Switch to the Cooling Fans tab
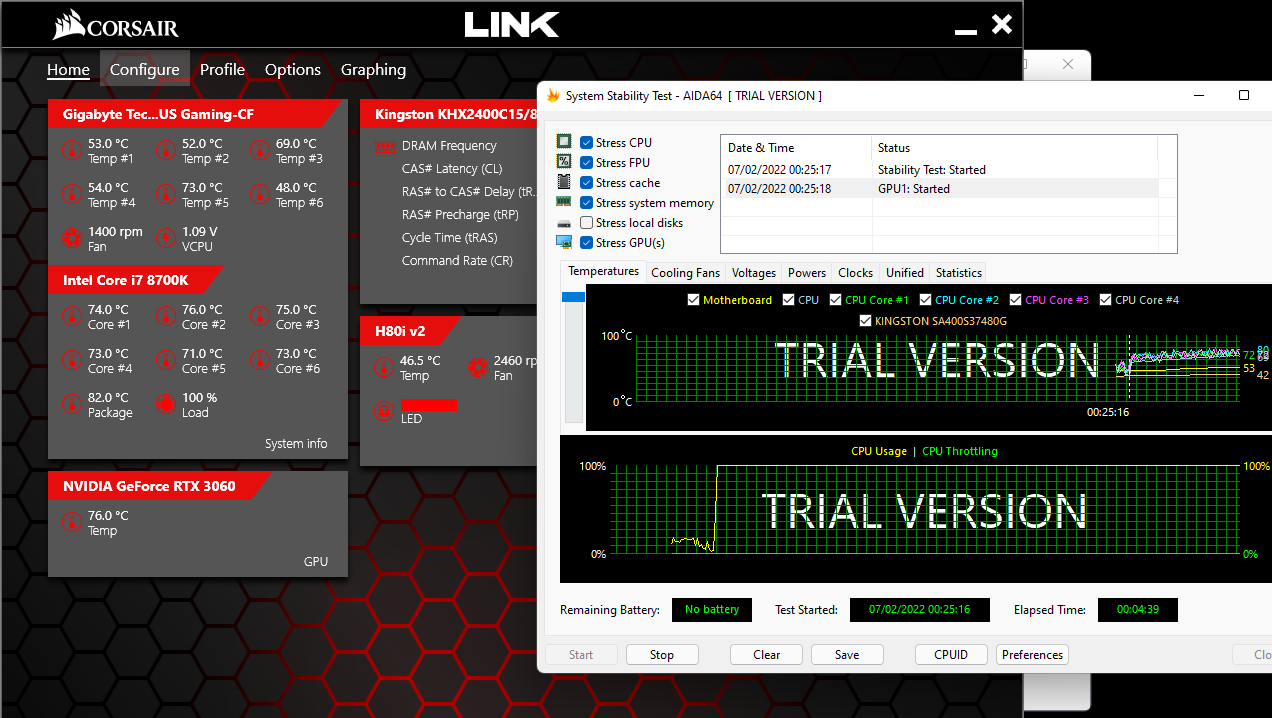1272x718 pixels. (686, 272)
